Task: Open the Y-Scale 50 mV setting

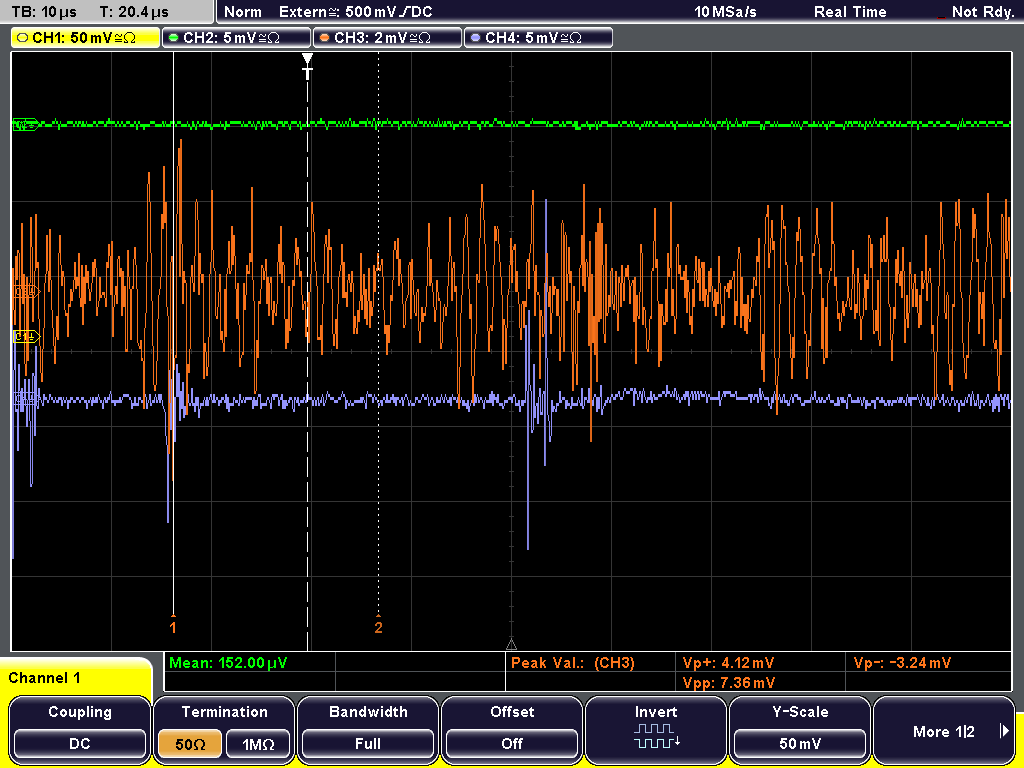Action: 800,744
